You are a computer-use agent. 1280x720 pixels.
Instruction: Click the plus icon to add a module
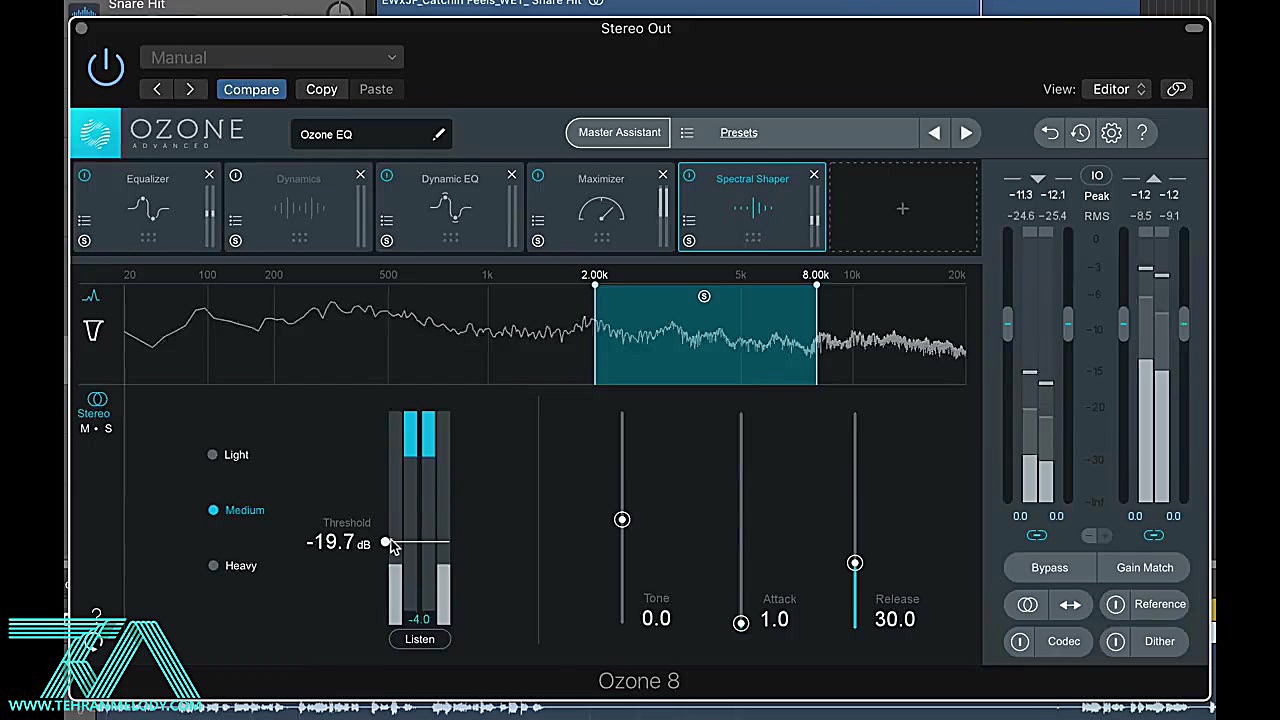pos(902,208)
